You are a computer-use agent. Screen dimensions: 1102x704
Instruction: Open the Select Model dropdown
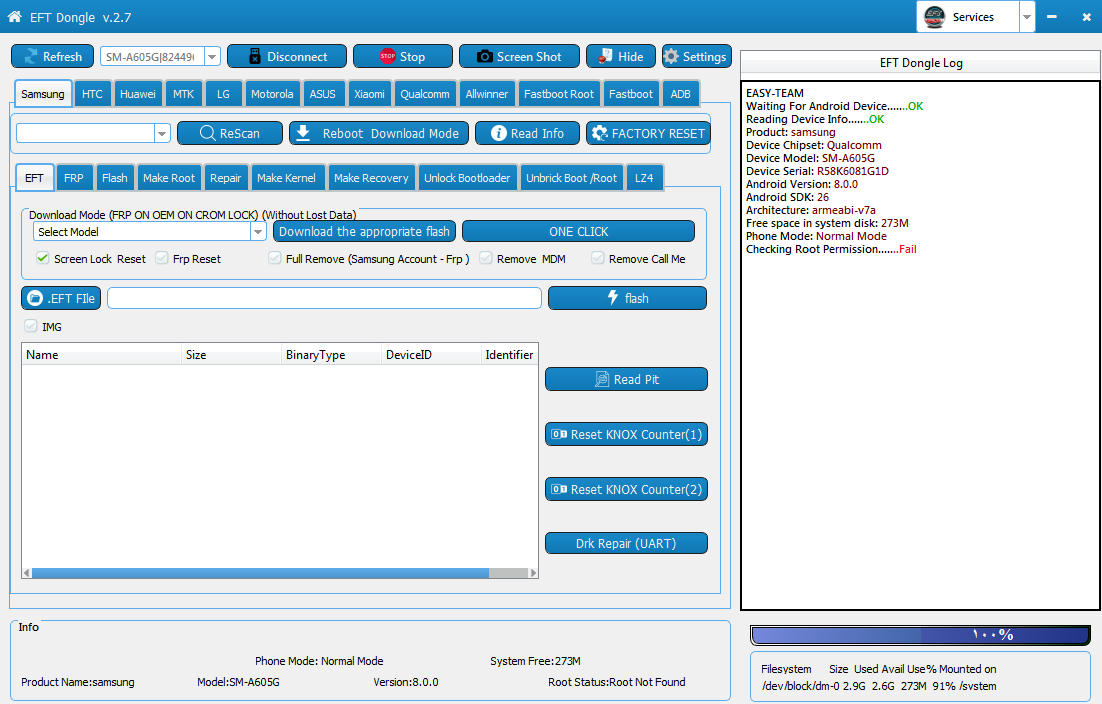pyautogui.click(x=258, y=231)
